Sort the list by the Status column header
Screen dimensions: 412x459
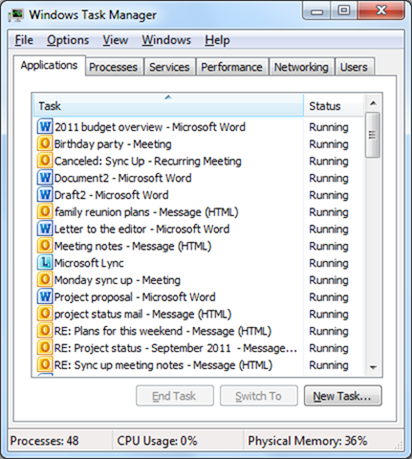tap(334, 106)
